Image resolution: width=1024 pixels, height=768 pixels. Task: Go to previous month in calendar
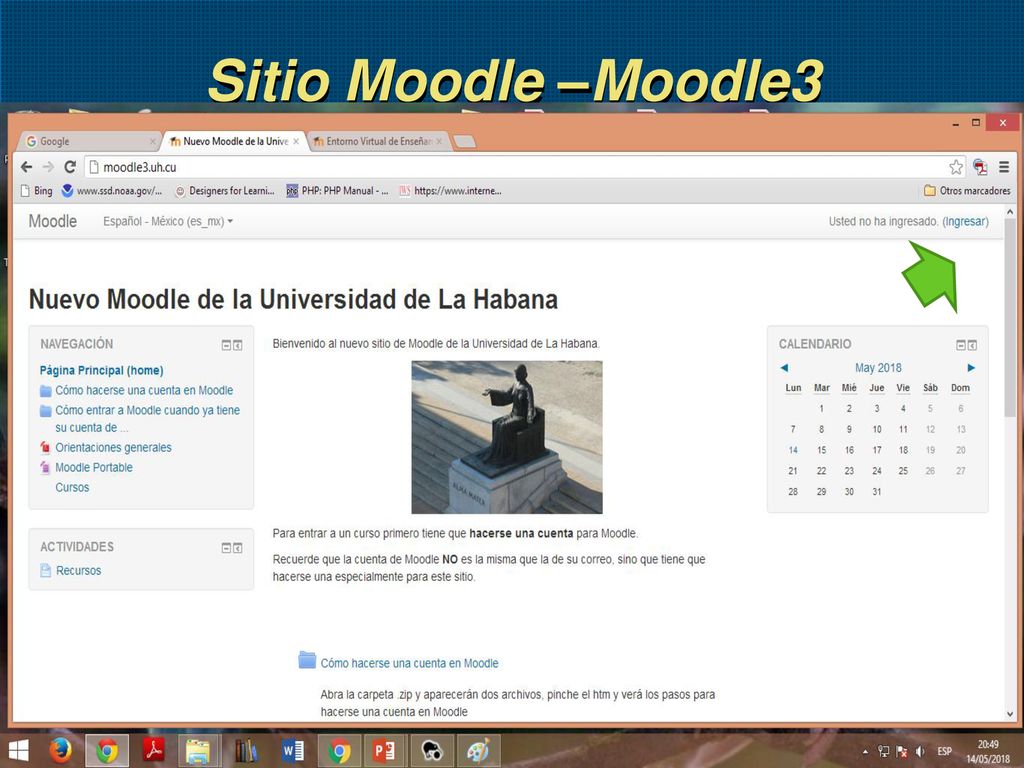coord(784,368)
